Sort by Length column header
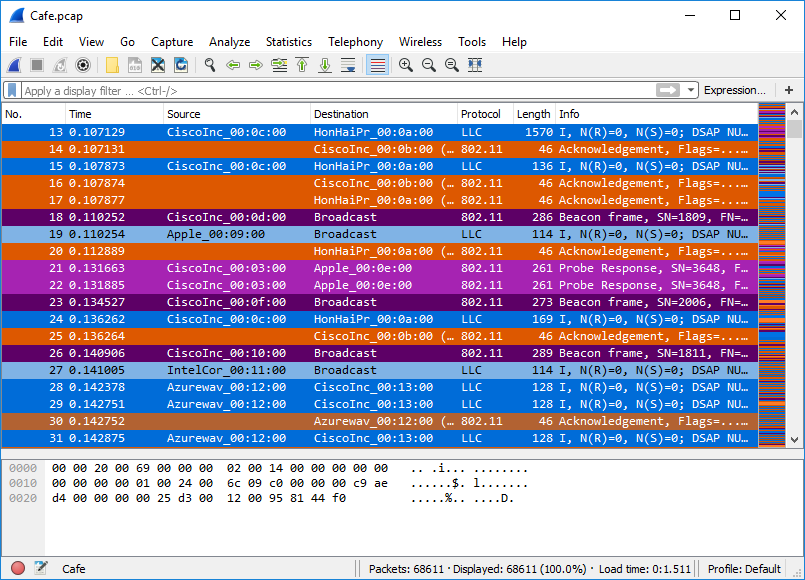The image size is (805, 580). [534, 114]
